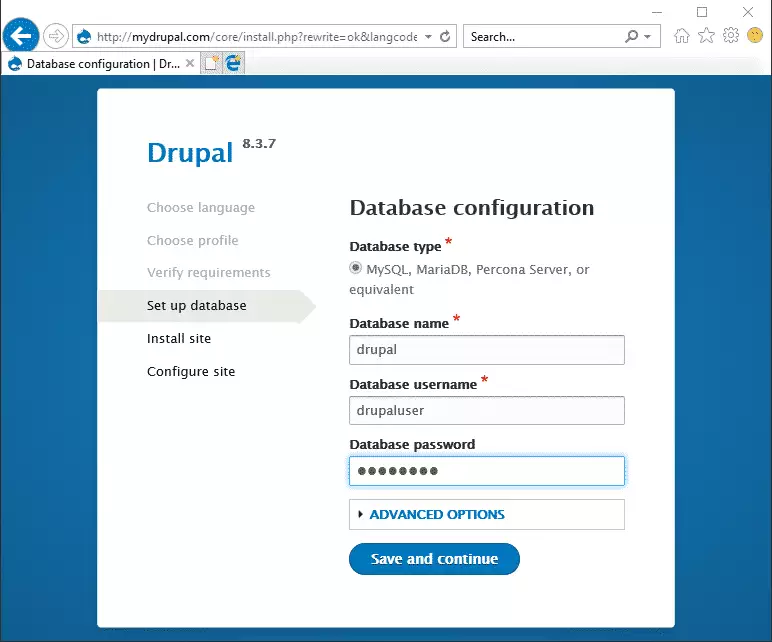Image resolution: width=772 pixels, height=642 pixels.
Task: Close the browser window
Action: click(748, 12)
